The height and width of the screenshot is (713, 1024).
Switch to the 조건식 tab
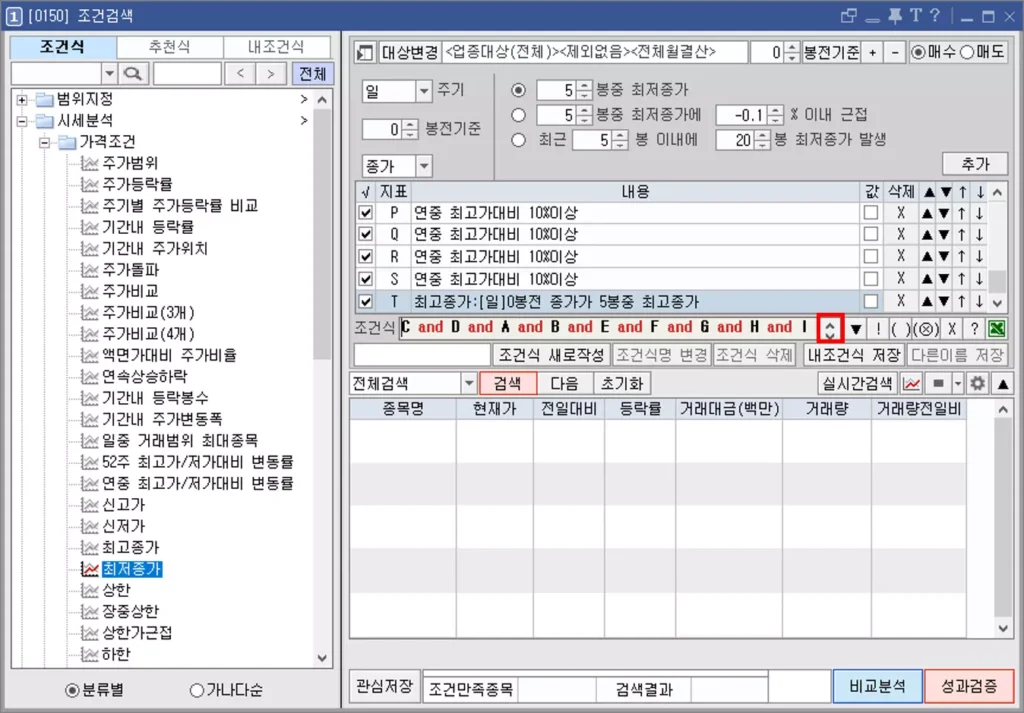coord(63,47)
